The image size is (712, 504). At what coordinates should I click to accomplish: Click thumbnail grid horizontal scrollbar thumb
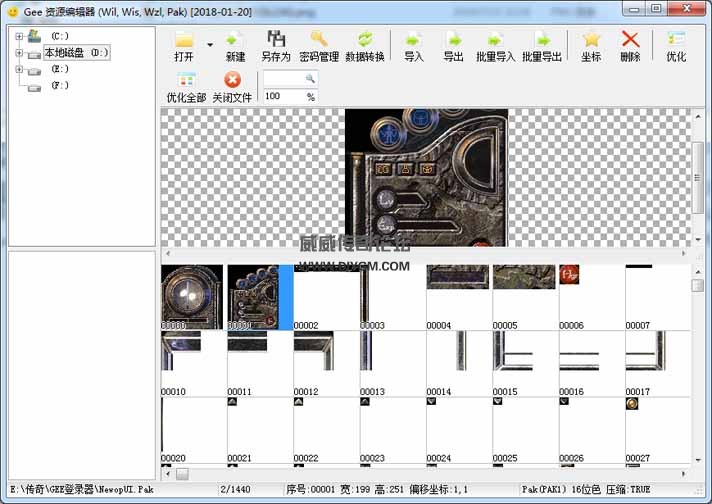tap(183, 474)
